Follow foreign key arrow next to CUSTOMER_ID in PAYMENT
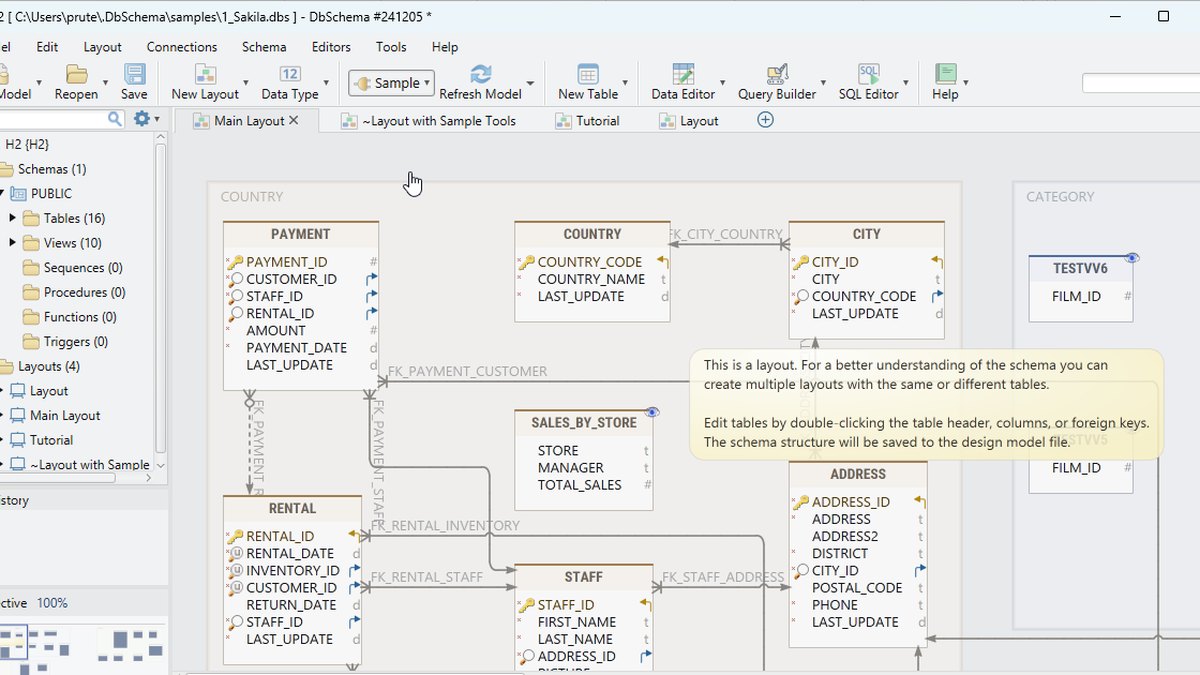The height and width of the screenshot is (675, 1200). (x=372, y=279)
